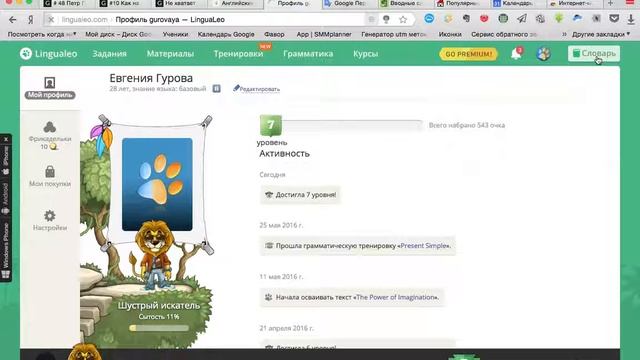The height and width of the screenshot is (360, 640).
Task: Click the Yandex Я home button
Action: tap(31, 20)
